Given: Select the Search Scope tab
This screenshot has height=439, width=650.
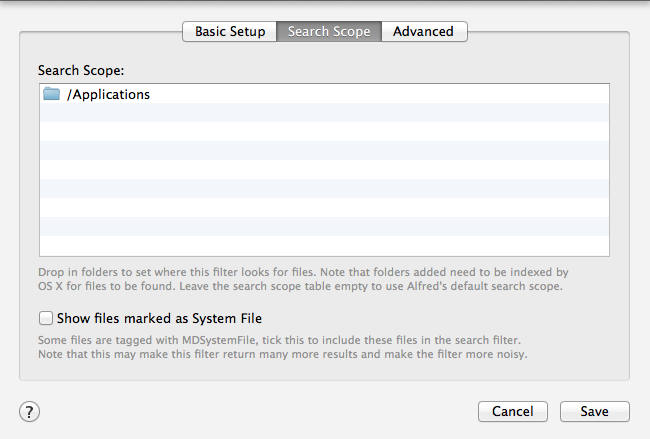Looking at the screenshot, I should tap(329, 32).
